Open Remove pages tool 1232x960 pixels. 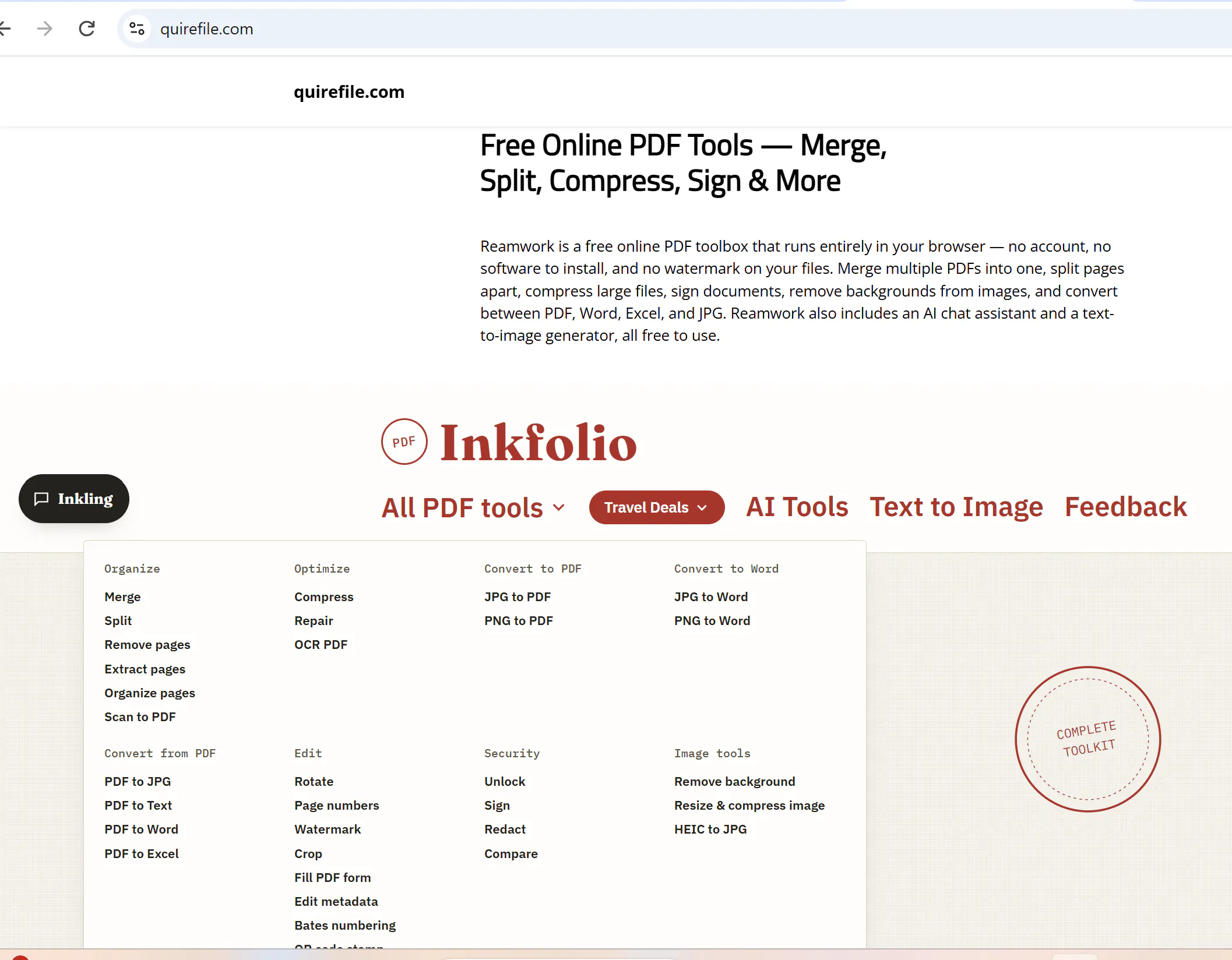tap(147, 644)
